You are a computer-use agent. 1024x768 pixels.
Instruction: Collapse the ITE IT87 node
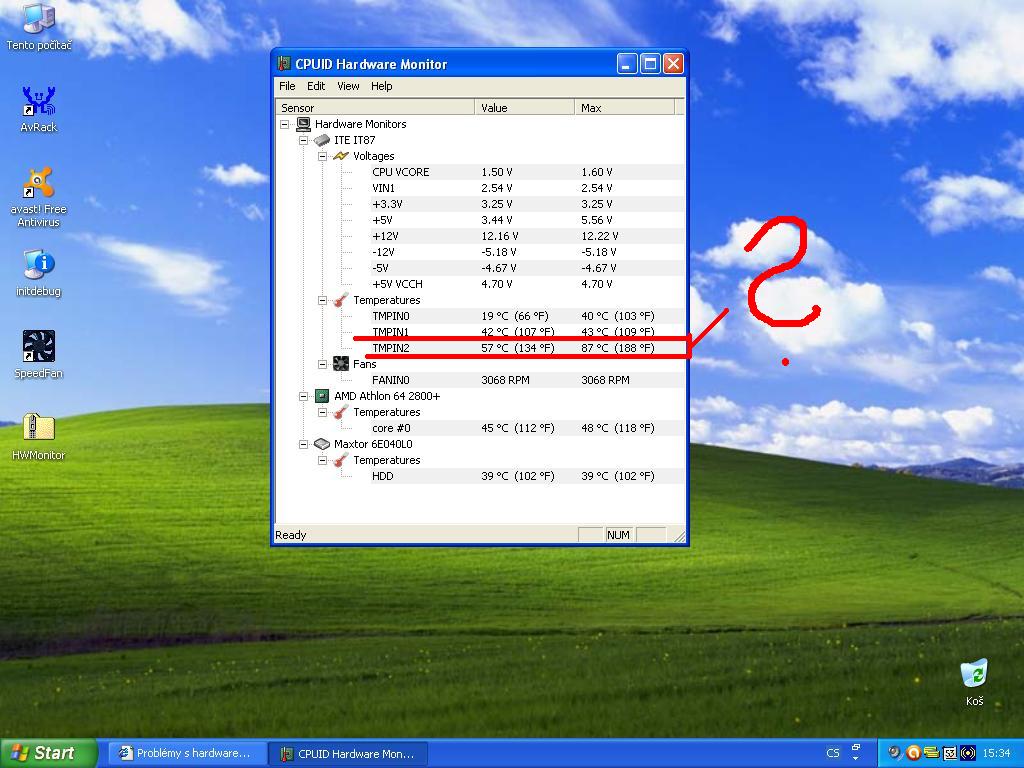(304, 140)
